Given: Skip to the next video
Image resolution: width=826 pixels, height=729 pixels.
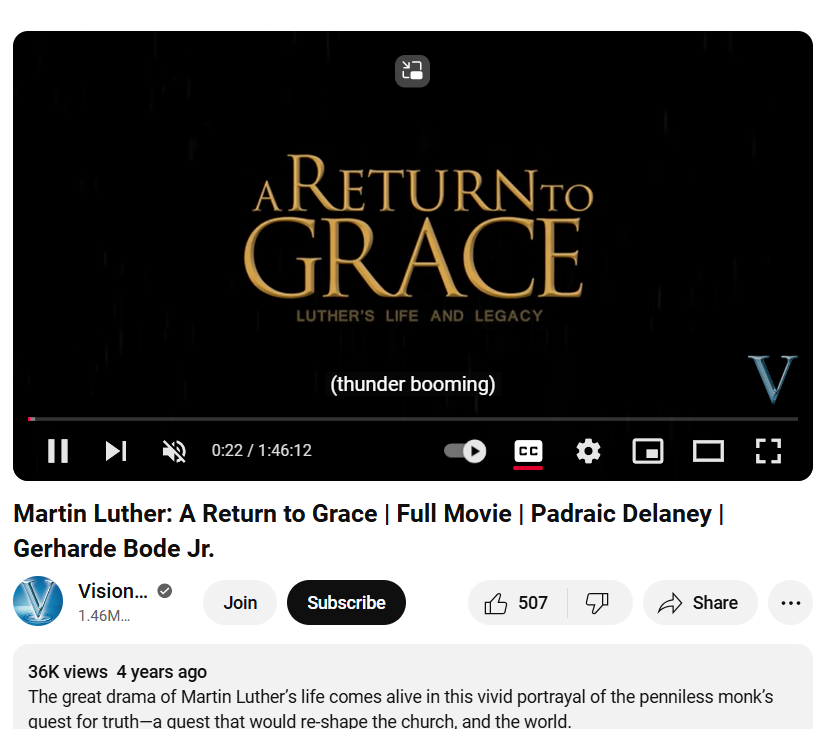Looking at the screenshot, I should 116,451.
